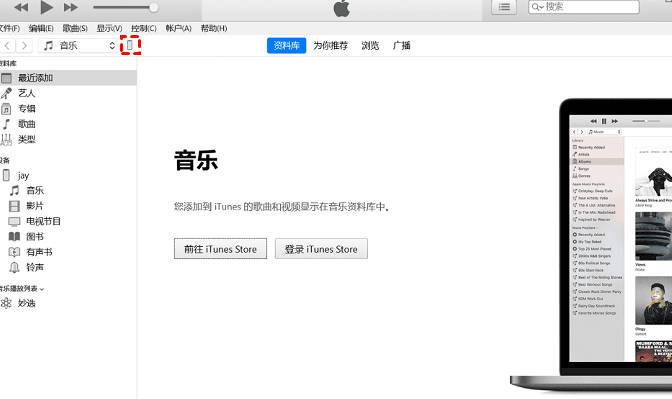Open the 文件(F) menu
Screen dimensions: 672x399
[x=9, y=28]
